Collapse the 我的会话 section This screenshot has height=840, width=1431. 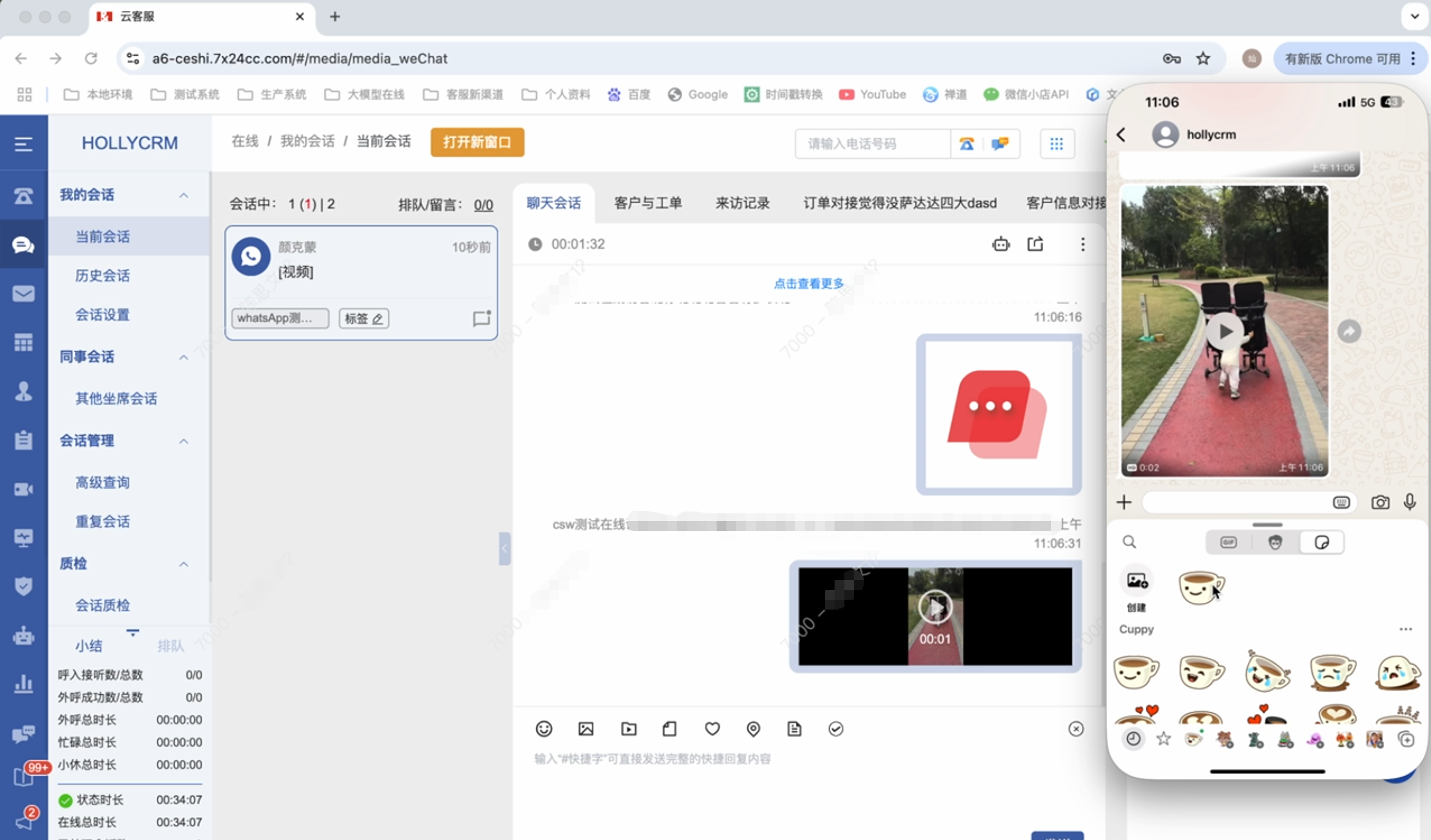(x=184, y=196)
